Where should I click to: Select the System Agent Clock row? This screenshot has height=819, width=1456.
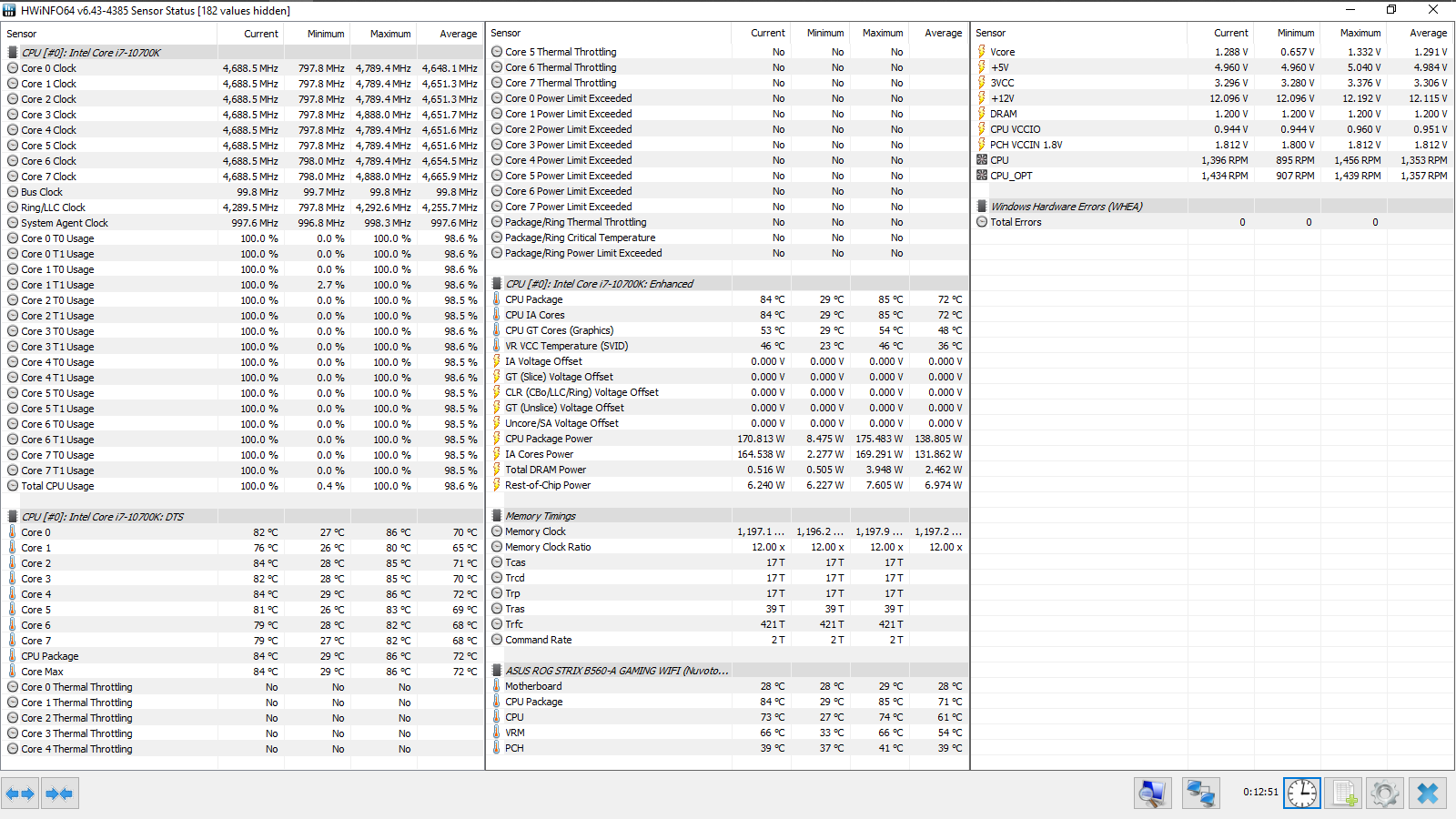point(242,223)
